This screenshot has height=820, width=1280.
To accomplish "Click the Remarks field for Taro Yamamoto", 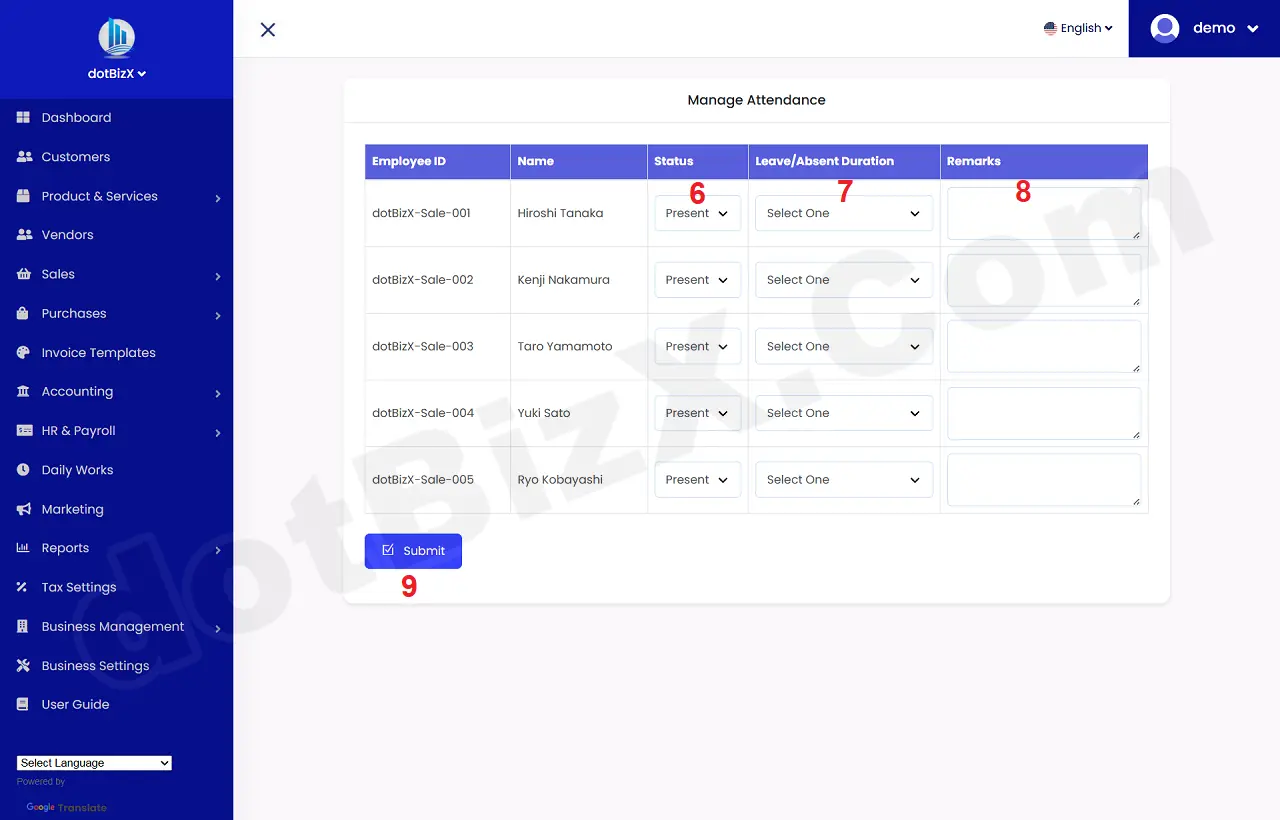I will 1043,346.
